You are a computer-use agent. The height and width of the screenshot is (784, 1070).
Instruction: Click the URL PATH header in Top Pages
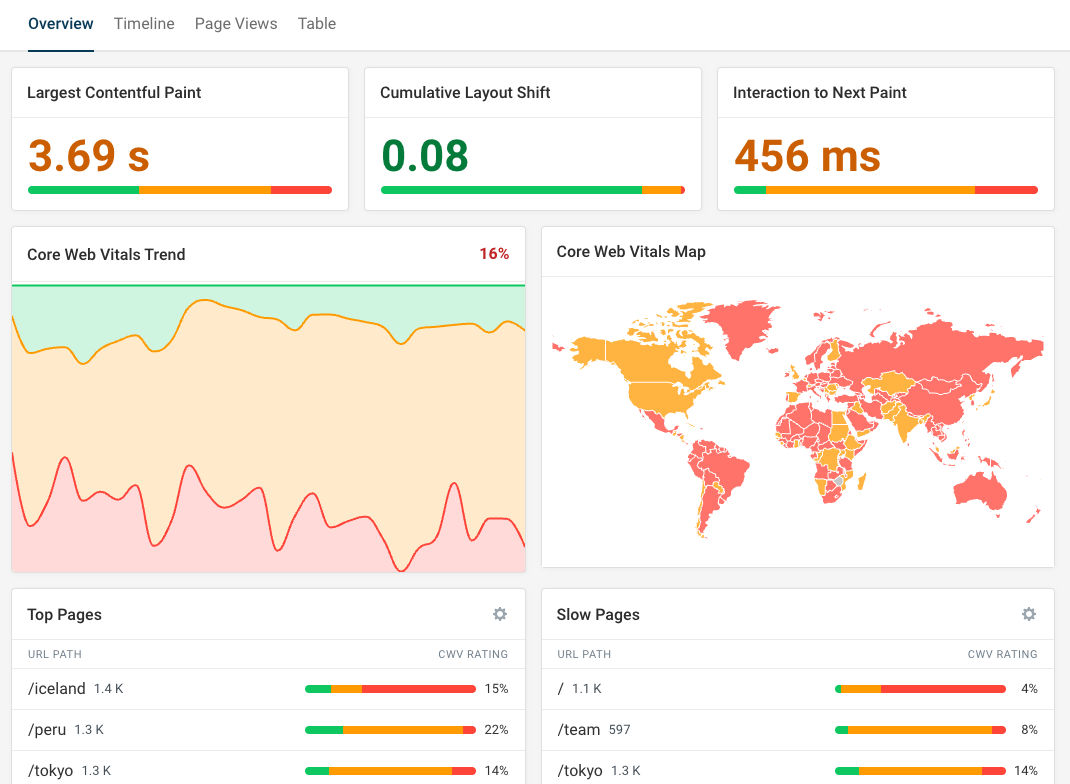coord(55,654)
